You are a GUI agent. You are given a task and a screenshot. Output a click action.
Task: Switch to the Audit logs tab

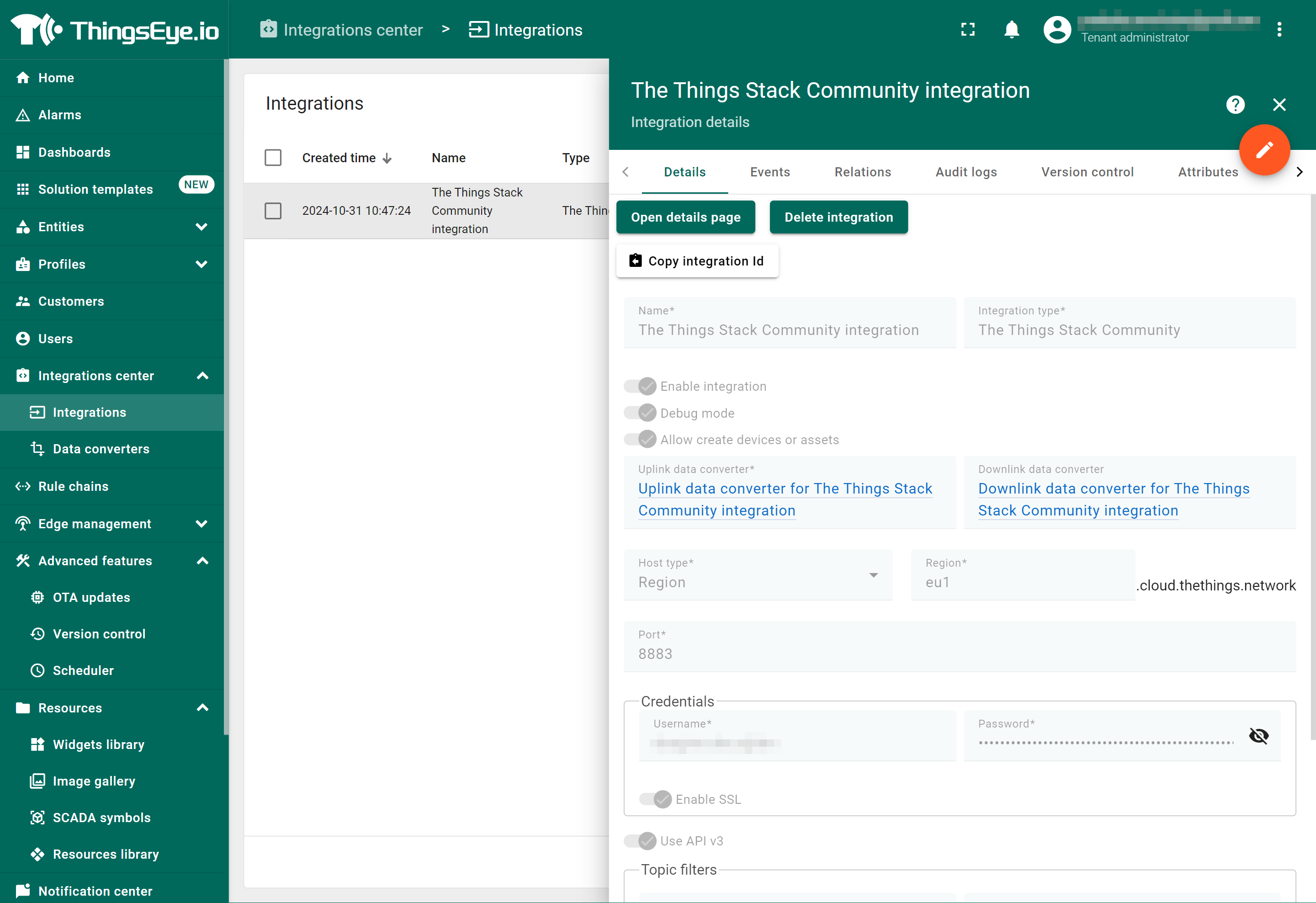(x=966, y=172)
